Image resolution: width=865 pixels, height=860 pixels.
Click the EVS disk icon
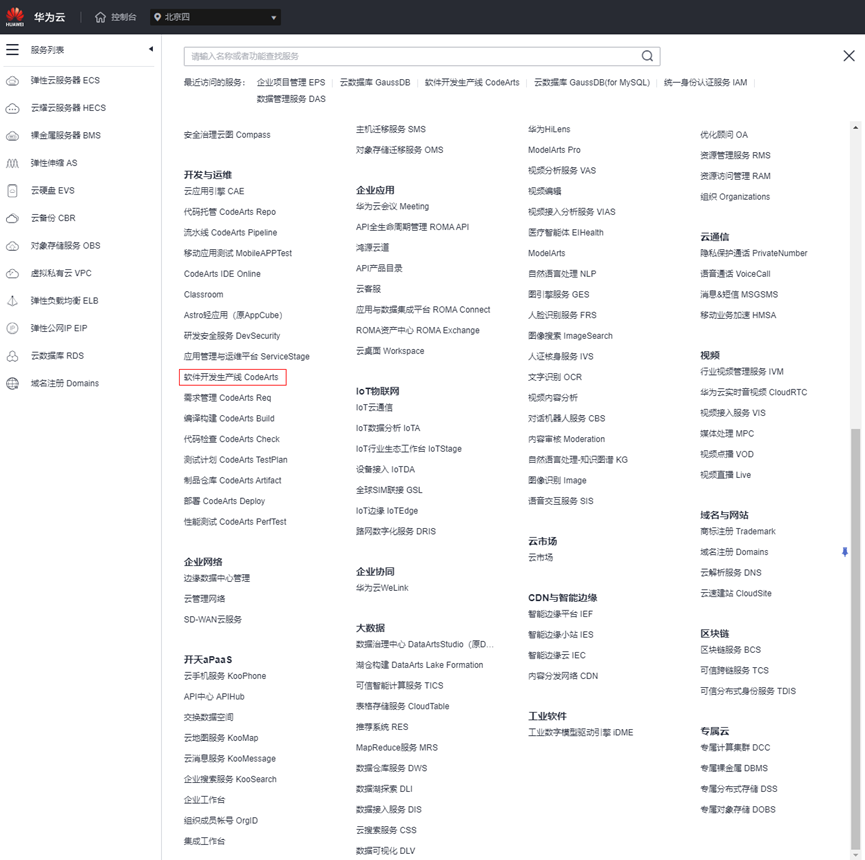click(12, 191)
